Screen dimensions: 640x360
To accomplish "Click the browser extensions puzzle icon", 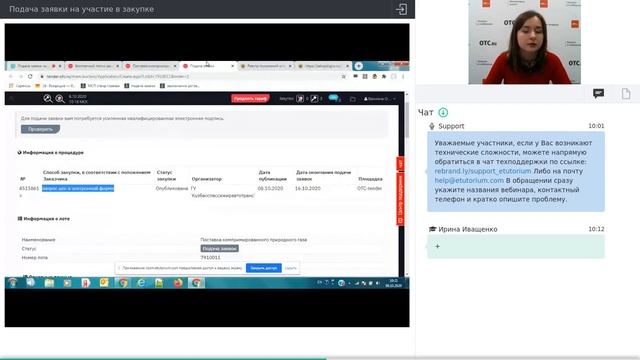I will (x=384, y=76).
